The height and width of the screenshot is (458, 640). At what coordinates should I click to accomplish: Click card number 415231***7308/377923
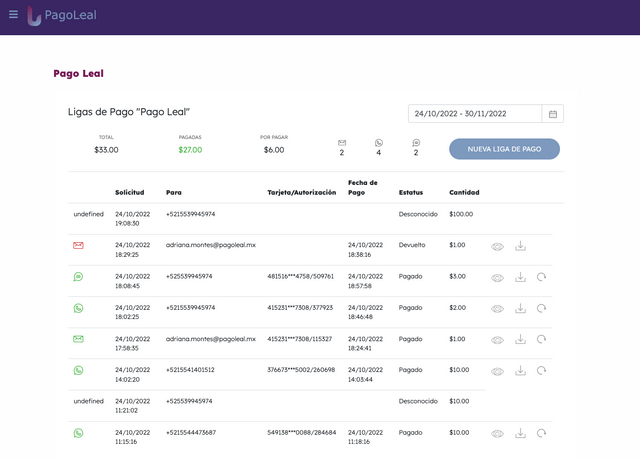pos(300,308)
